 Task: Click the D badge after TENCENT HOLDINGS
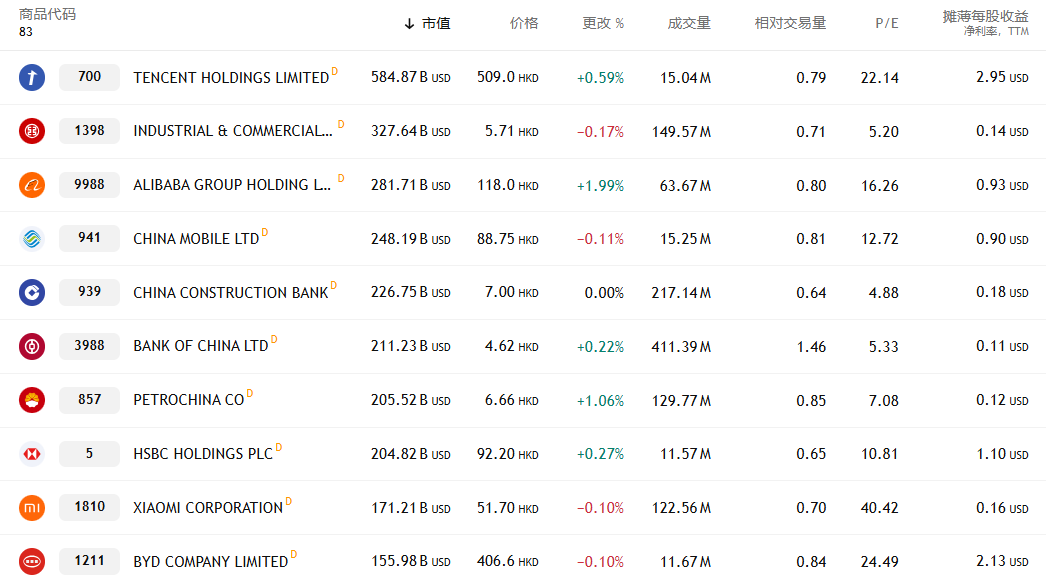[x=335, y=71]
